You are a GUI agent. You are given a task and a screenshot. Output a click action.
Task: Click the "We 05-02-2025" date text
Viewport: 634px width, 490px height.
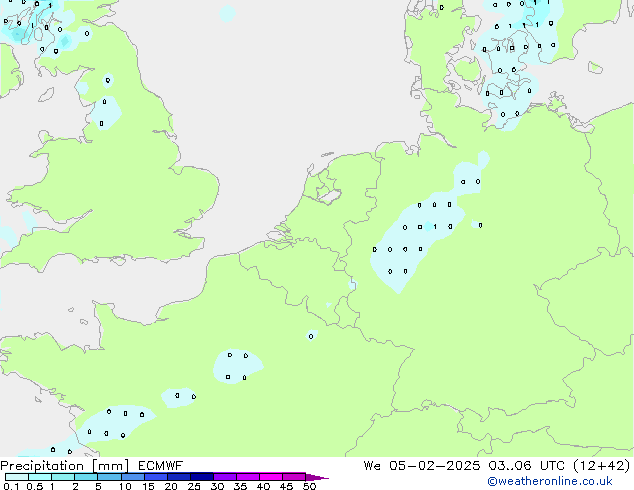point(422,466)
